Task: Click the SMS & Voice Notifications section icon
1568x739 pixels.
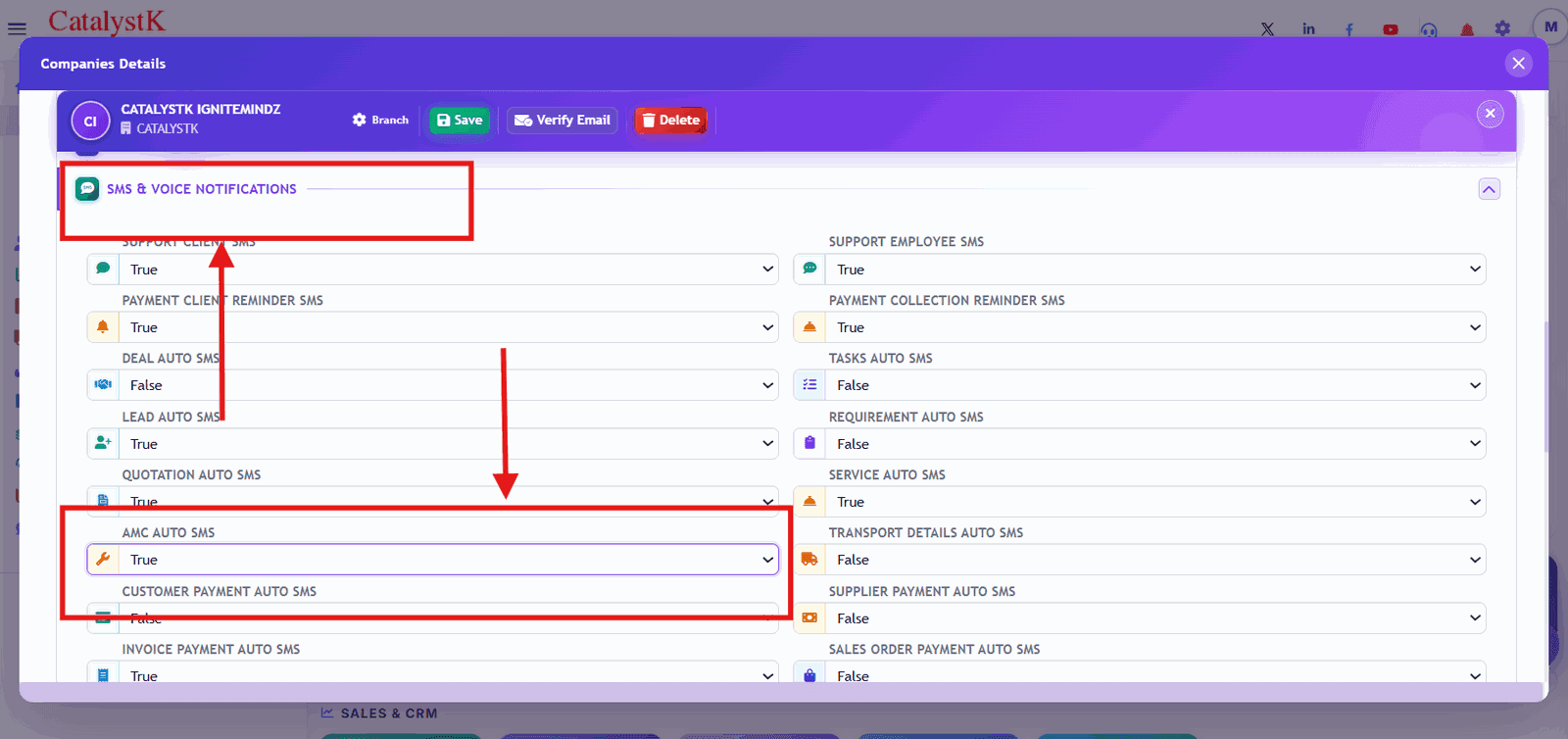Action: [87, 188]
